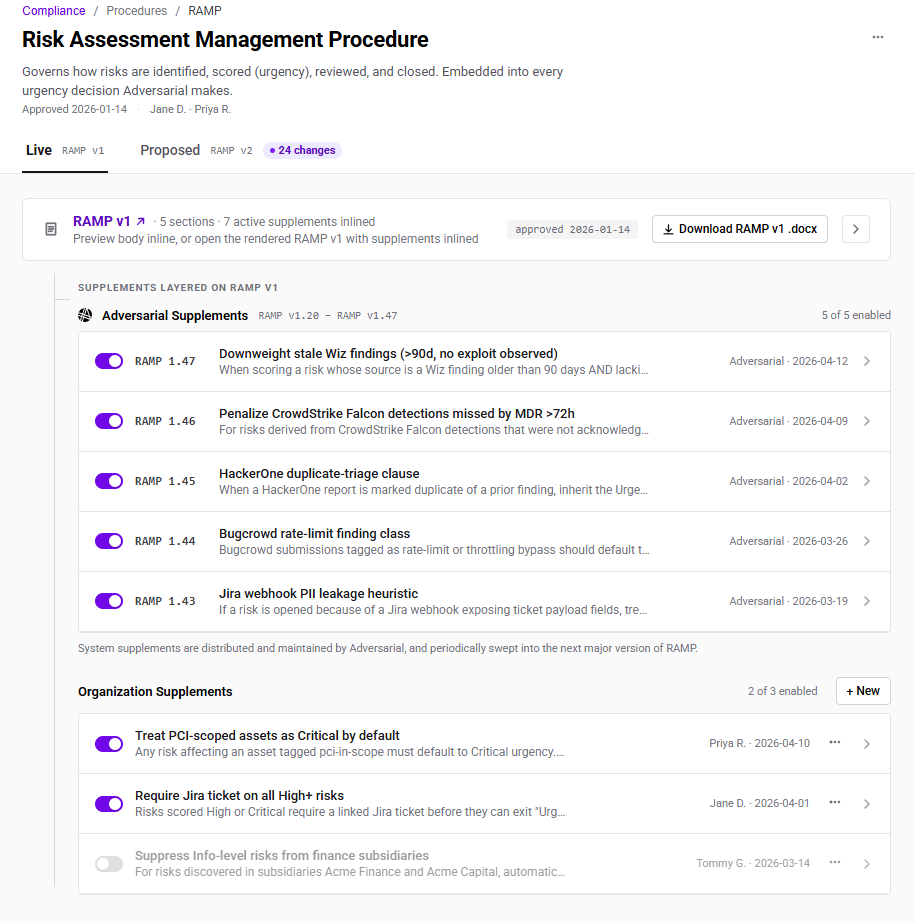Expand the Penalize CrowdStrike Falcon row chevron
This screenshot has height=923, width=915.
(867, 421)
